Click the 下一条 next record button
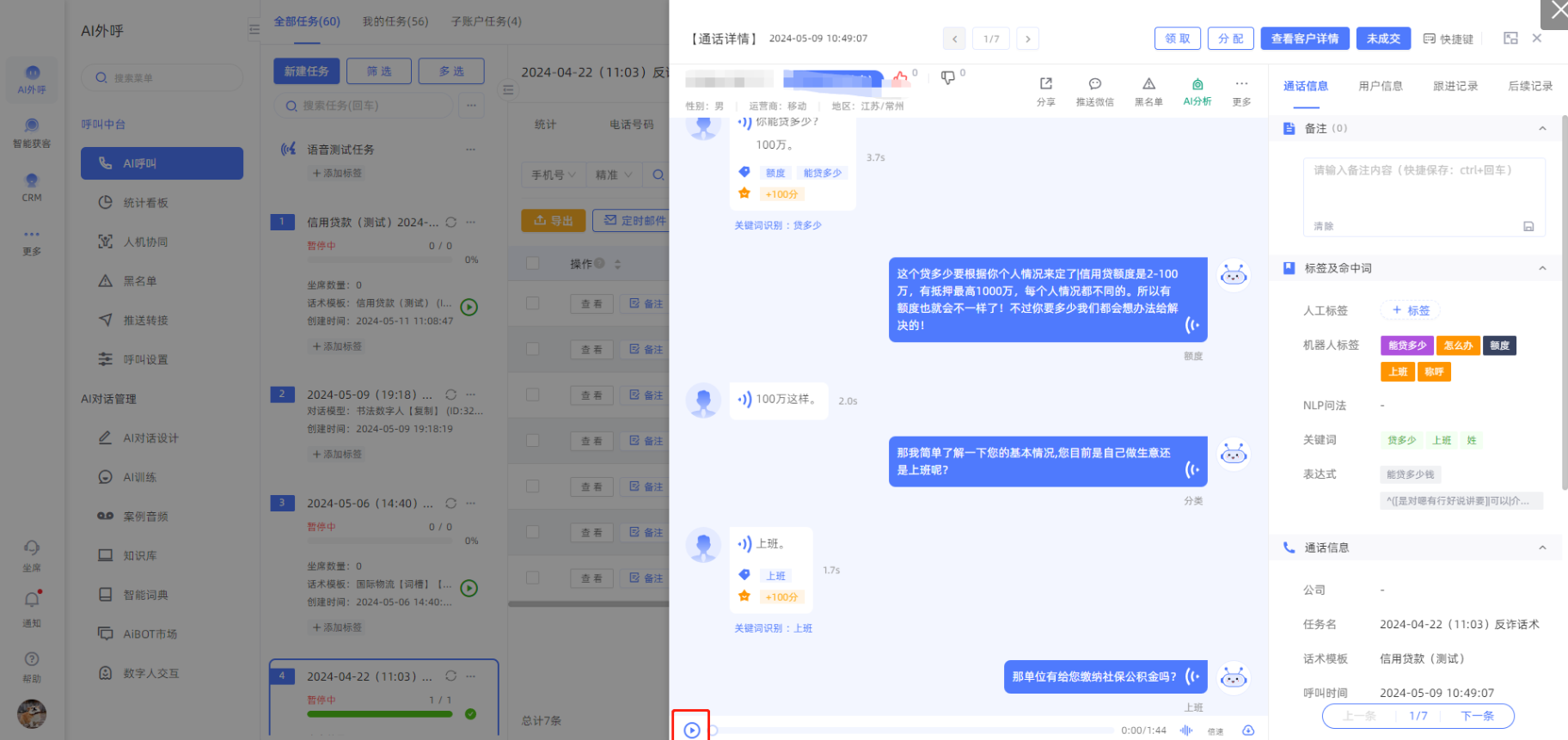Viewport: 1568px width, 740px height. [1477, 716]
